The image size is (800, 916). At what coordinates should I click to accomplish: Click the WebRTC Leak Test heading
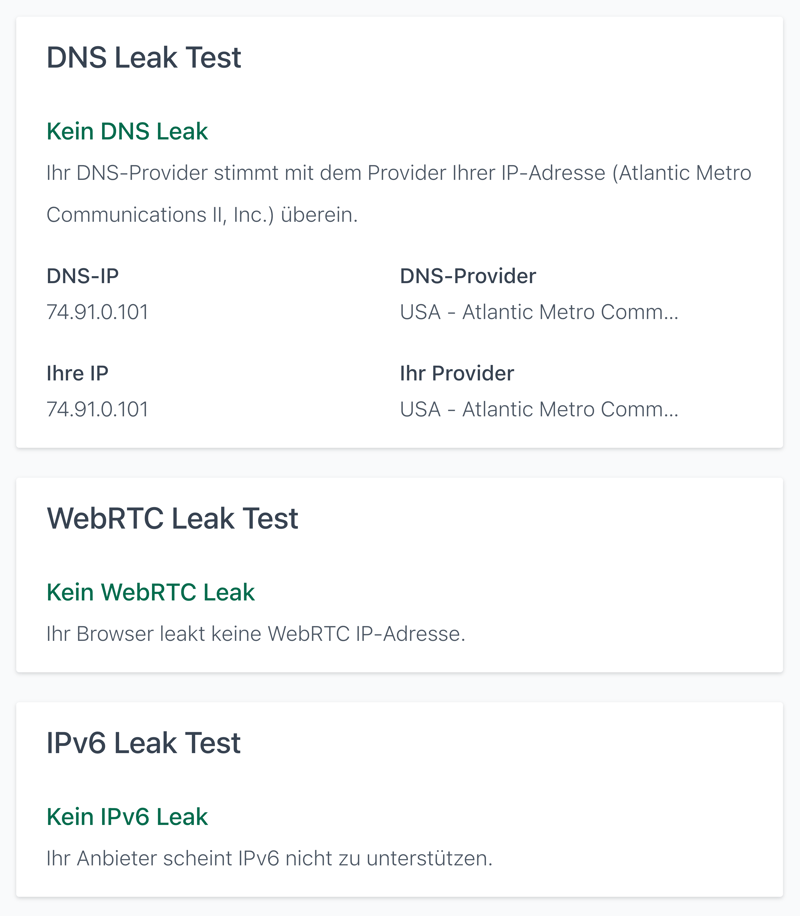click(172, 519)
